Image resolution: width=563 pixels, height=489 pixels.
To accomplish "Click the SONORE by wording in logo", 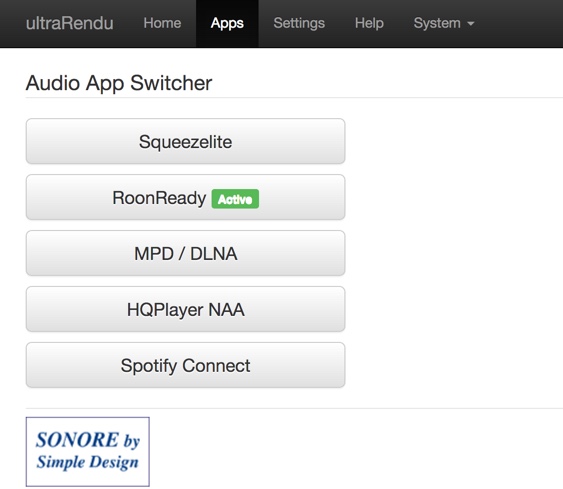I will tap(88, 440).
